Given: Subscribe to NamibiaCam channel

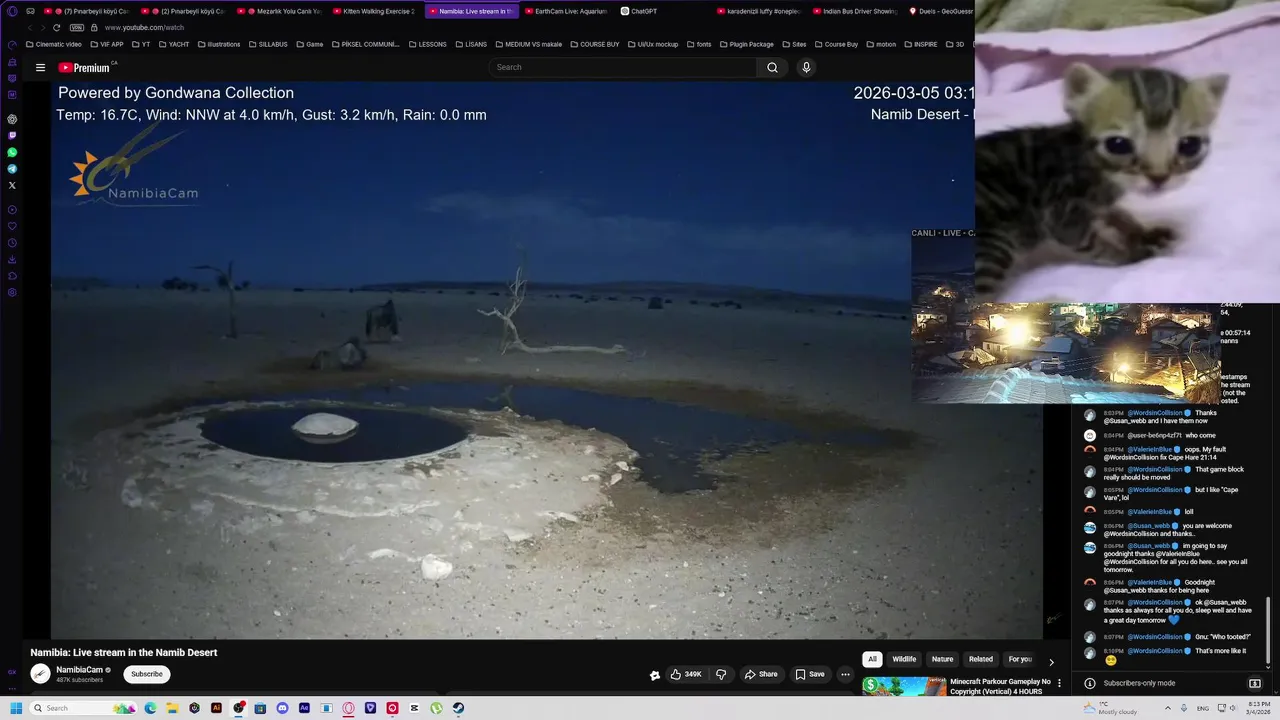Looking at the screenshot, I should pos(147,674).
